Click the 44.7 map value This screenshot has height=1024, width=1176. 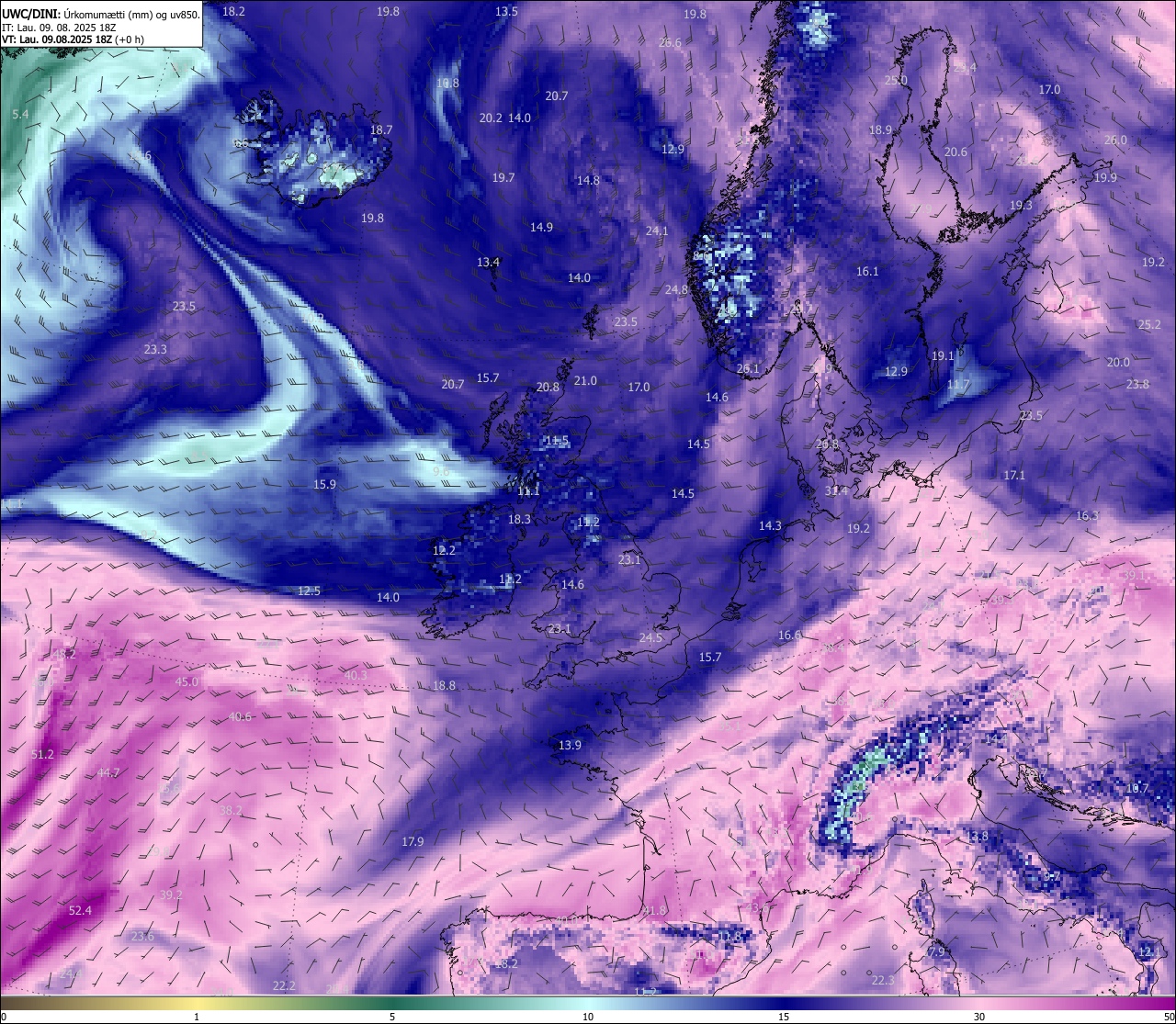click(108, 773)
